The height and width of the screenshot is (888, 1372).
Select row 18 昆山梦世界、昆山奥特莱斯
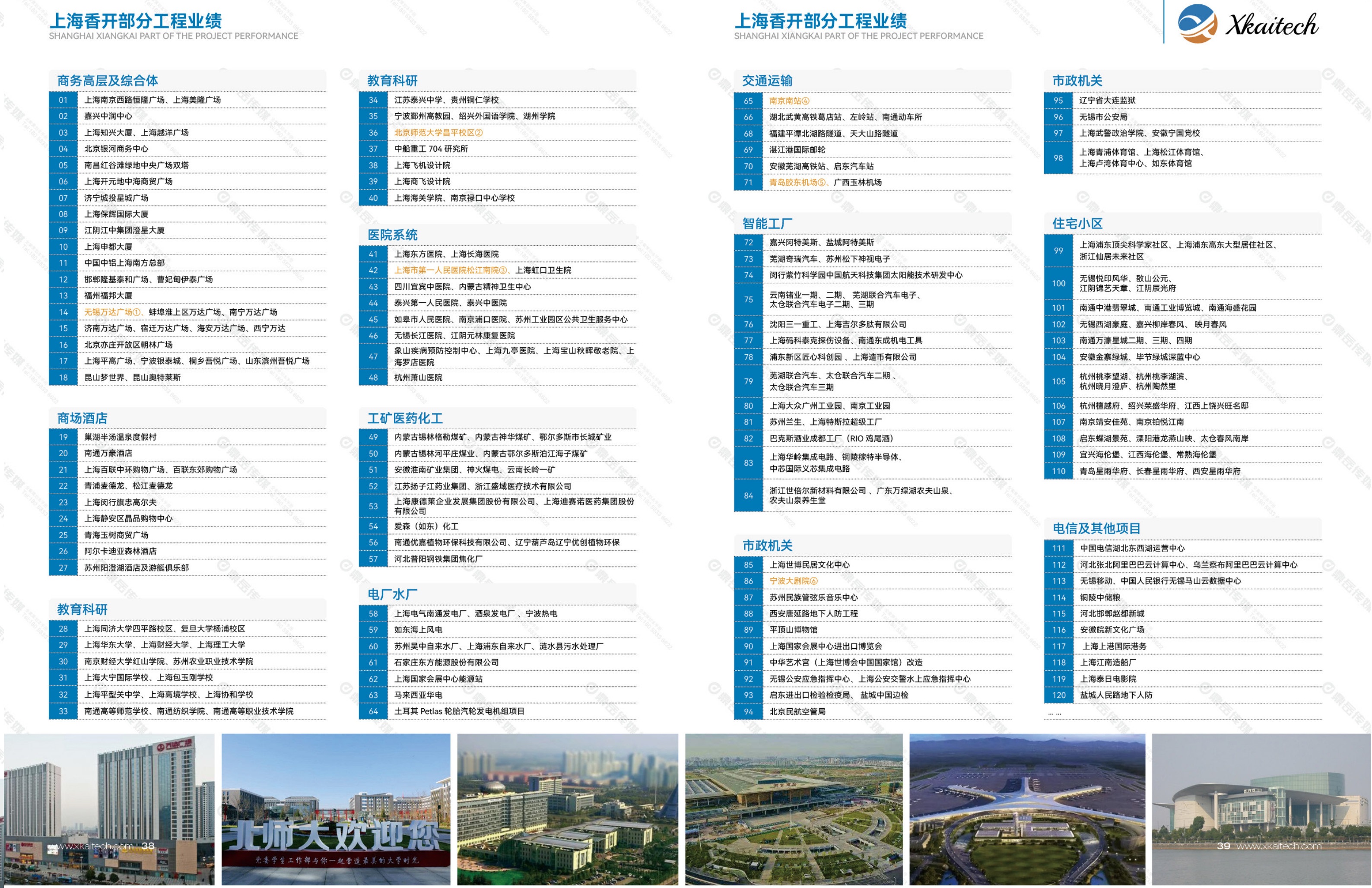pos(187,377)
